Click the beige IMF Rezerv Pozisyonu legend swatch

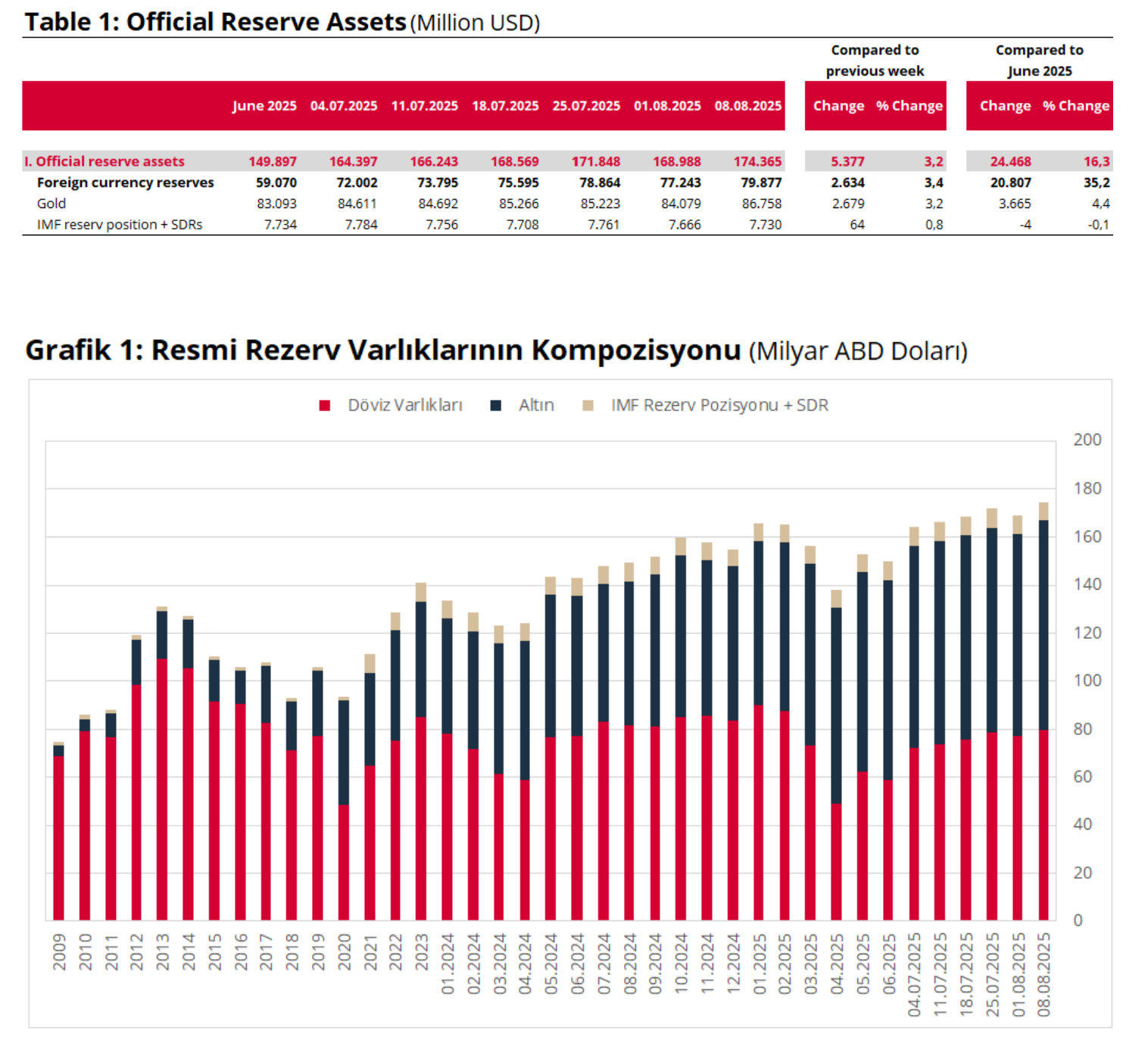point(588,406)
